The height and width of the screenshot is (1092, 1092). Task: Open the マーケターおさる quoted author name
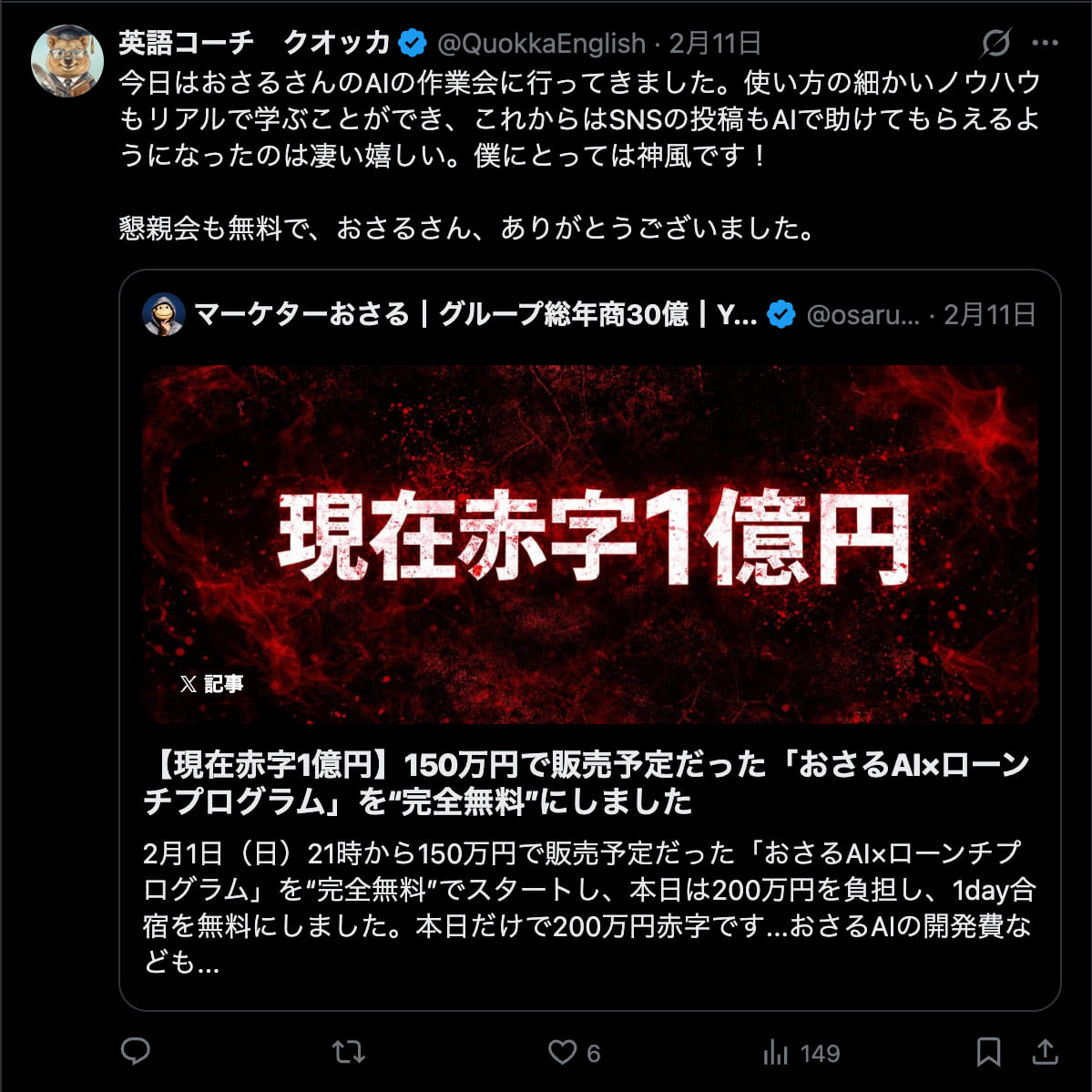(475, 315)
